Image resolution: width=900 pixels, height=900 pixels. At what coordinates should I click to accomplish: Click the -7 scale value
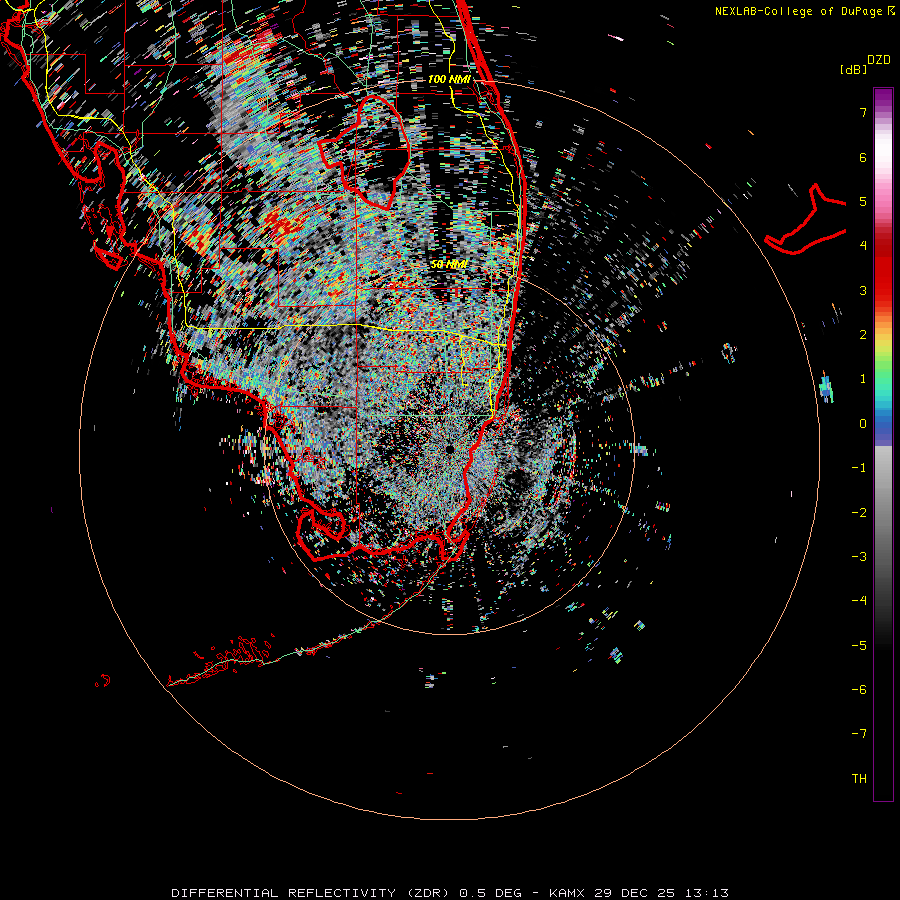tap(859, 734)
